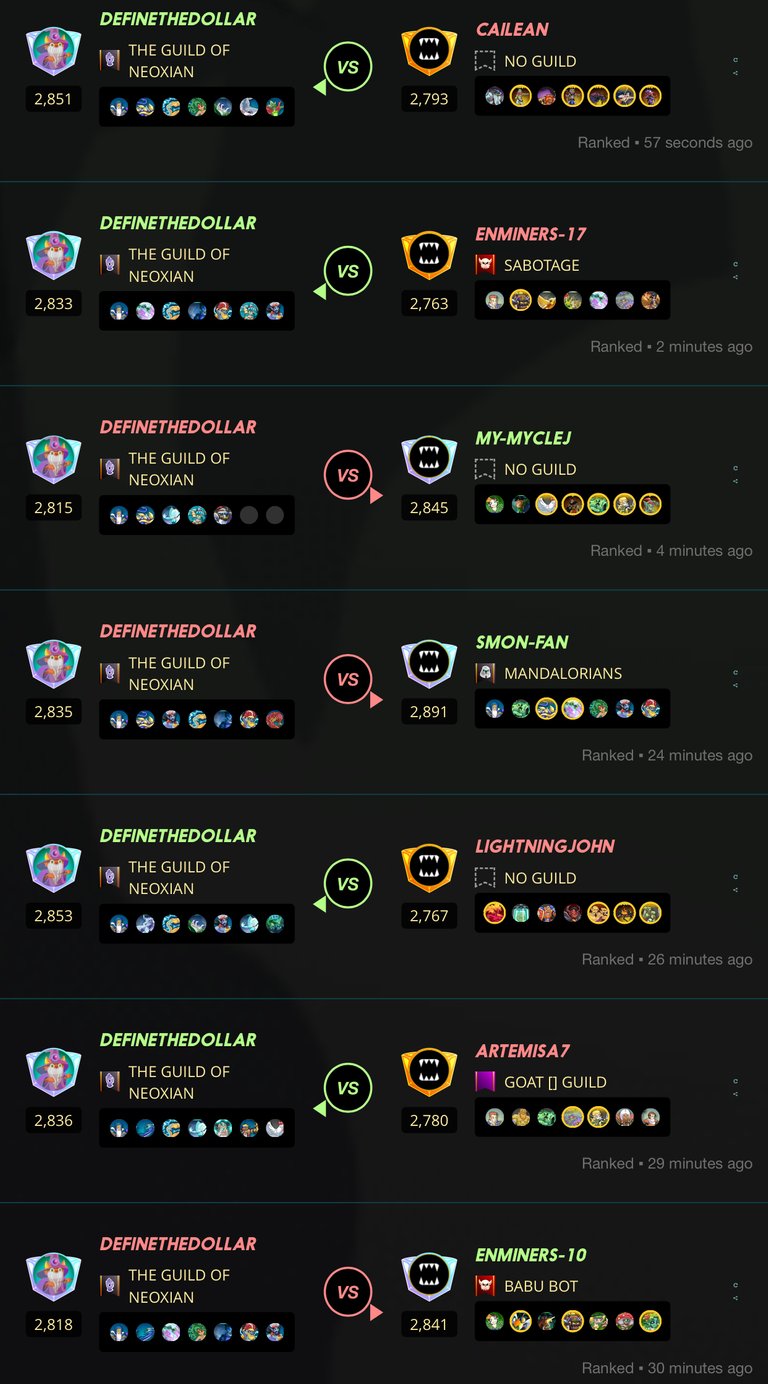Viewport: 768px width, 1384px height.
Task: Open the VS icon against ENMINERS-17
Action: (x=347, y=272)
